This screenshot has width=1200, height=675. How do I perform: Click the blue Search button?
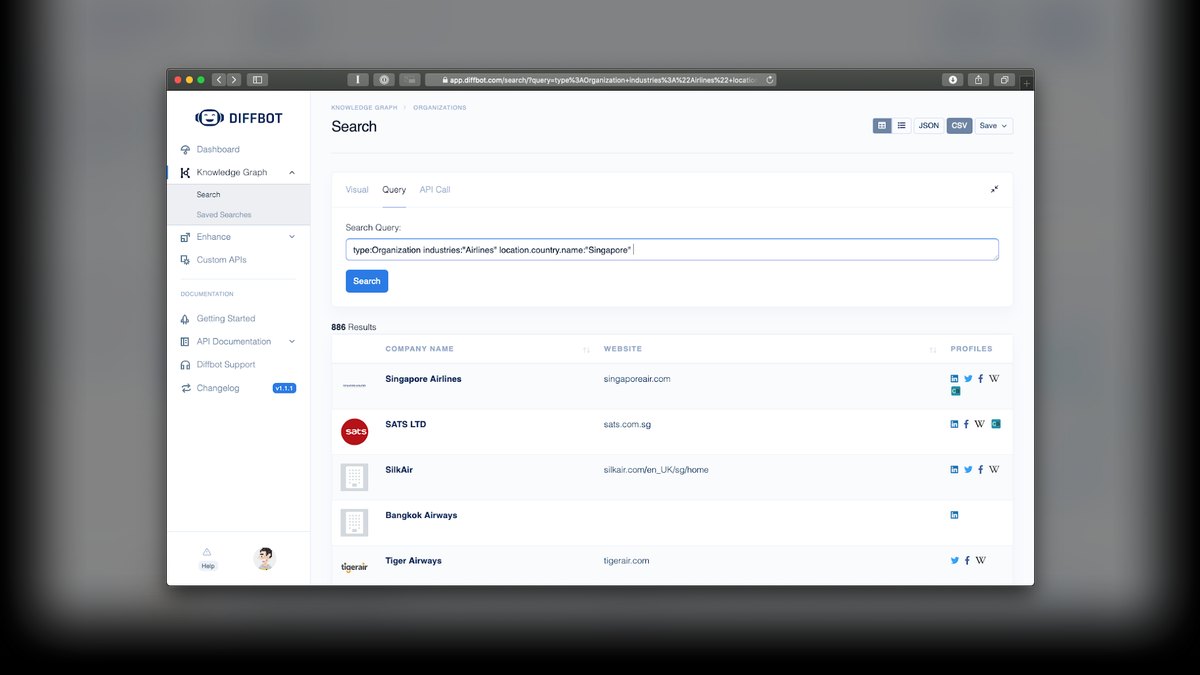tap(367, 281)
